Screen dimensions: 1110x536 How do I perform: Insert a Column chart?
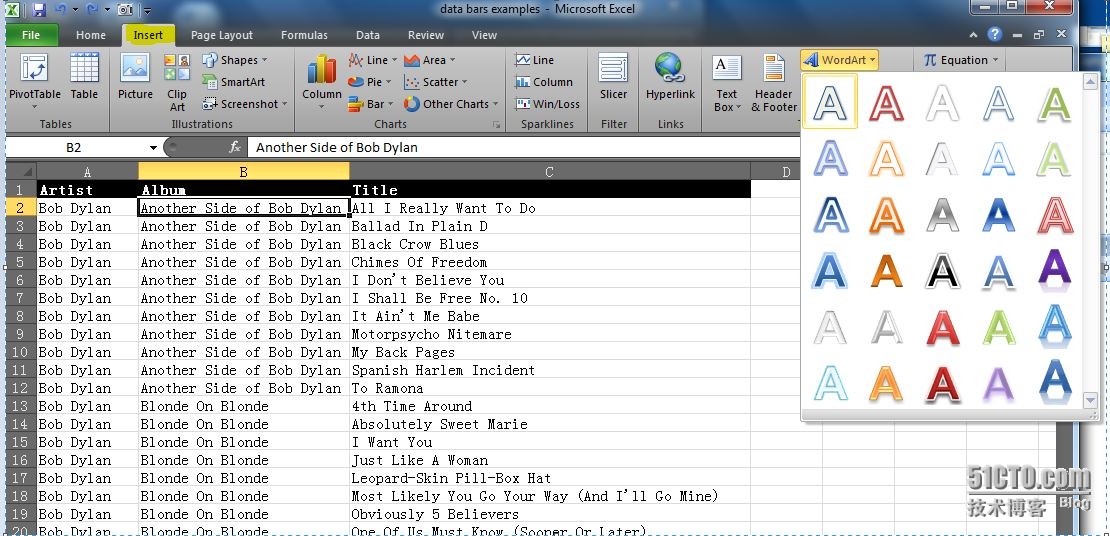coord(322,81)
